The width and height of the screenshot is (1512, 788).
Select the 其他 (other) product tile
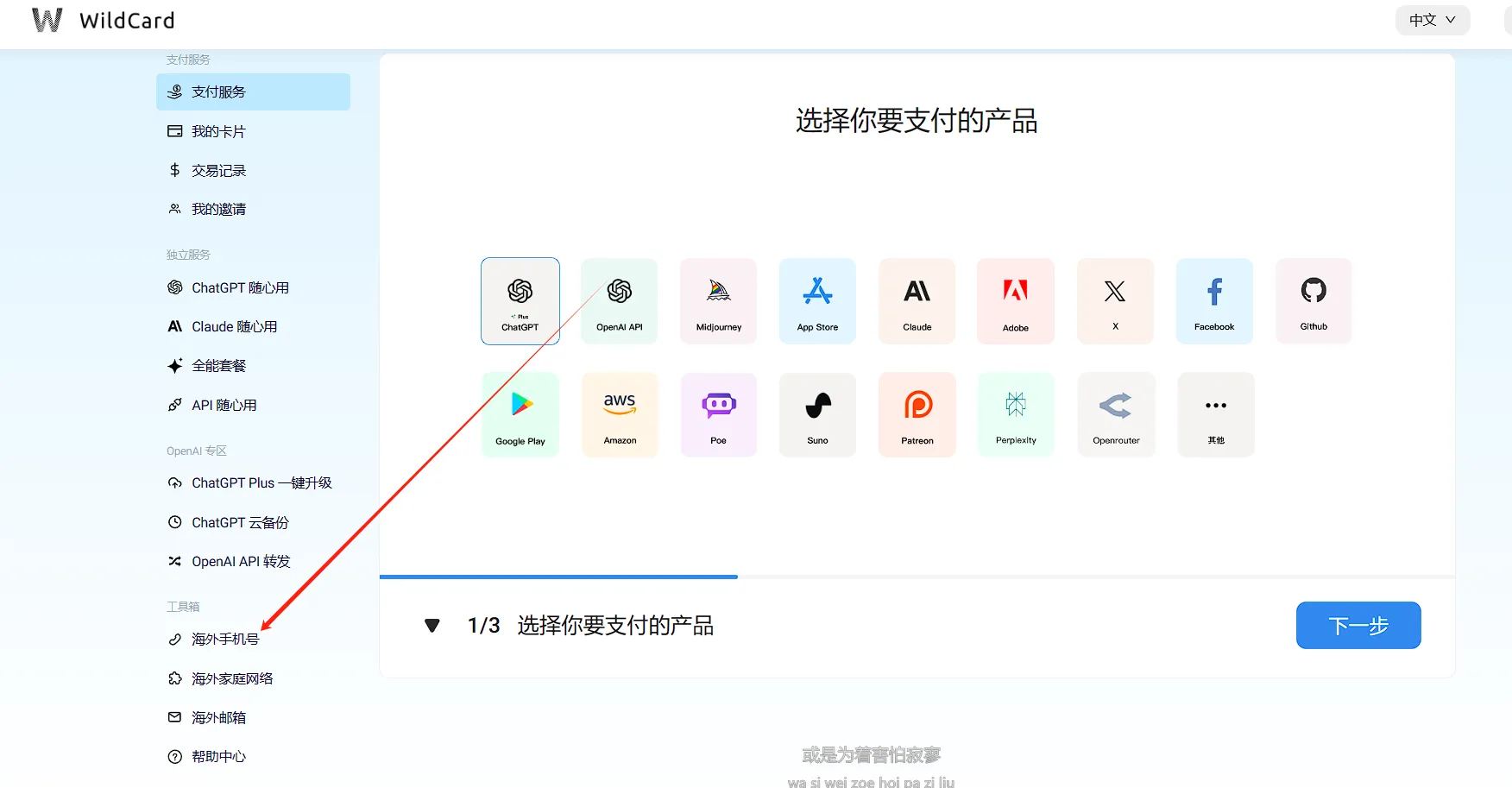[x=1216, y=414]
